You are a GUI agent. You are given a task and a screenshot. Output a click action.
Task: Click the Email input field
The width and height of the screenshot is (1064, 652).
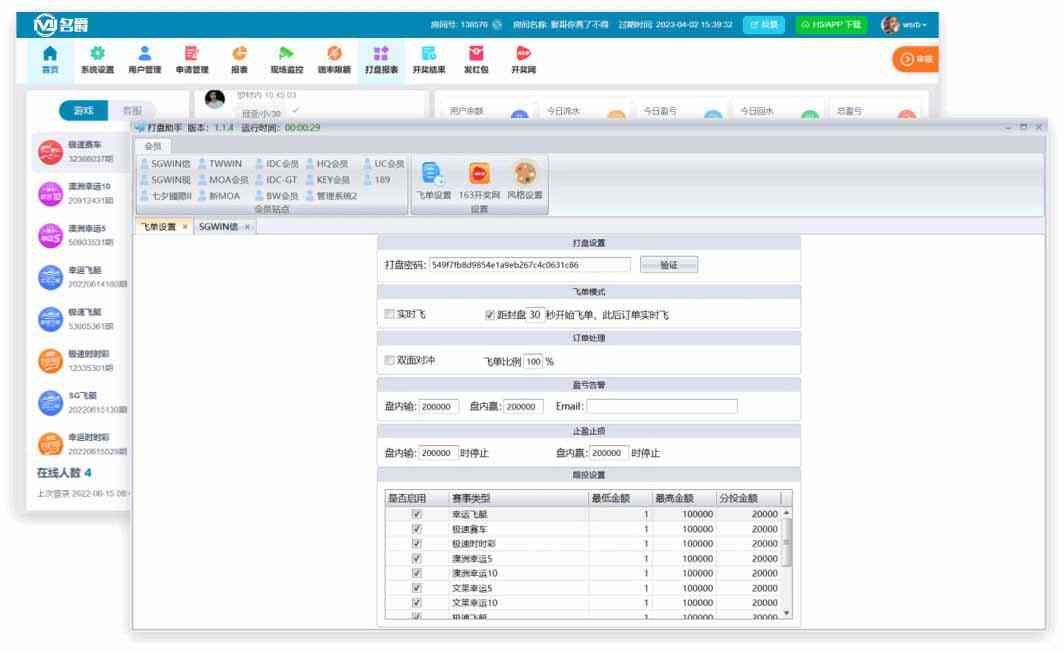(661, 407)
